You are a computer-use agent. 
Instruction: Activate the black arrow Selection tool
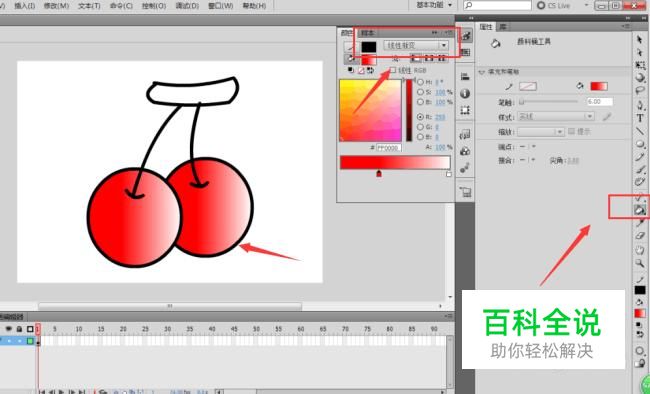click(639, 40)
